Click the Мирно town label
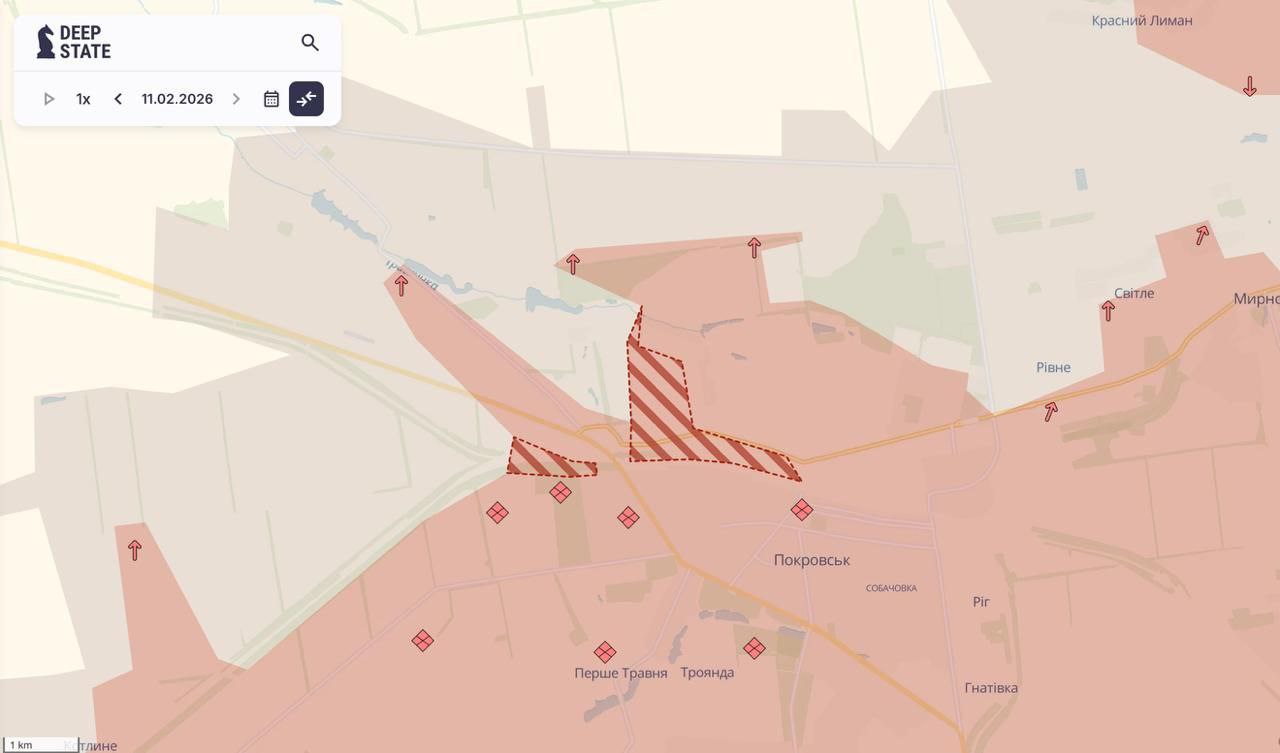The height and width of the screenshot is (753, 1280). 1256,299
